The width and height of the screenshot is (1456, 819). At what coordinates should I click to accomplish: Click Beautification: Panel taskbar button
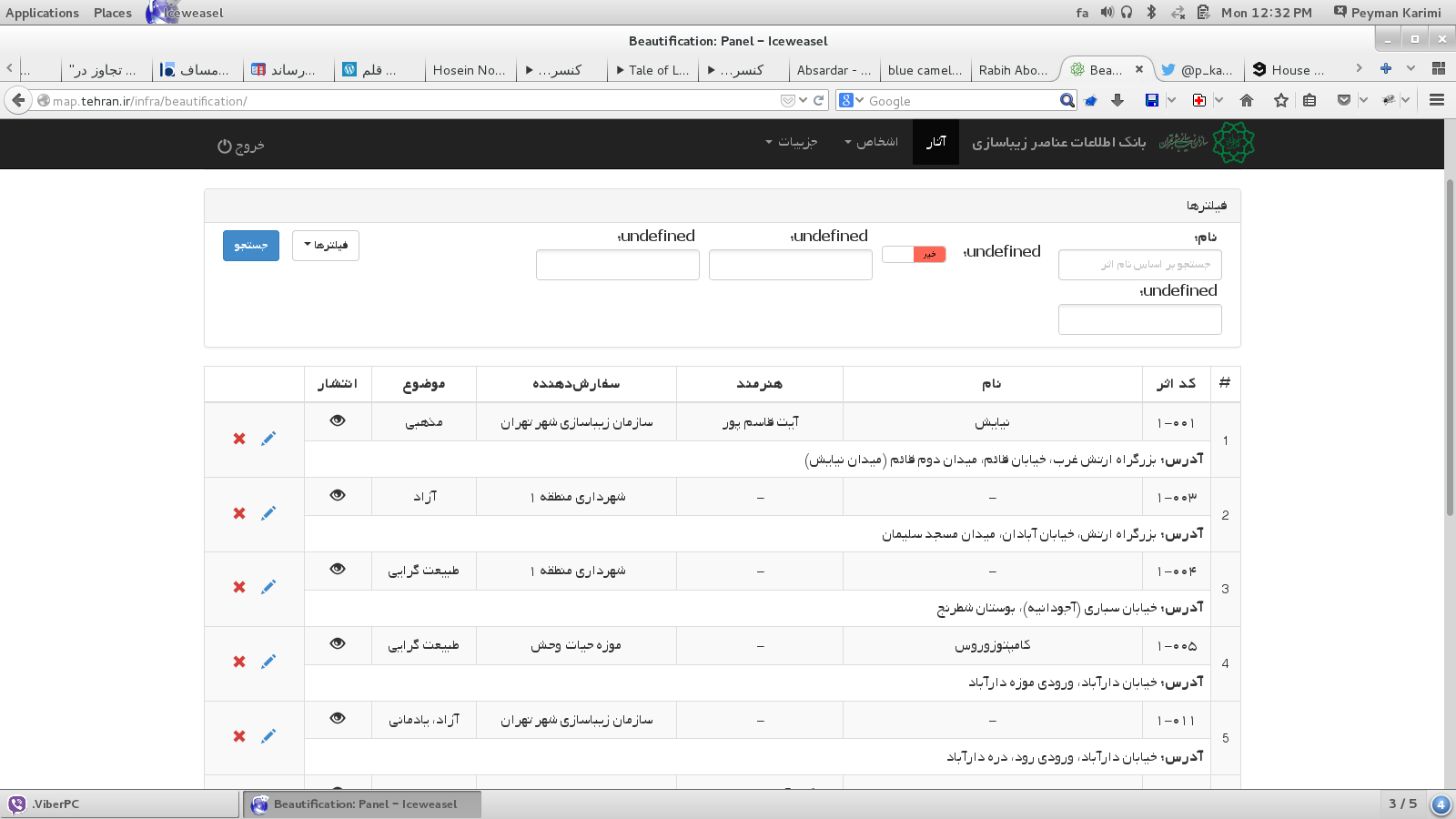[x=362, y=804]
